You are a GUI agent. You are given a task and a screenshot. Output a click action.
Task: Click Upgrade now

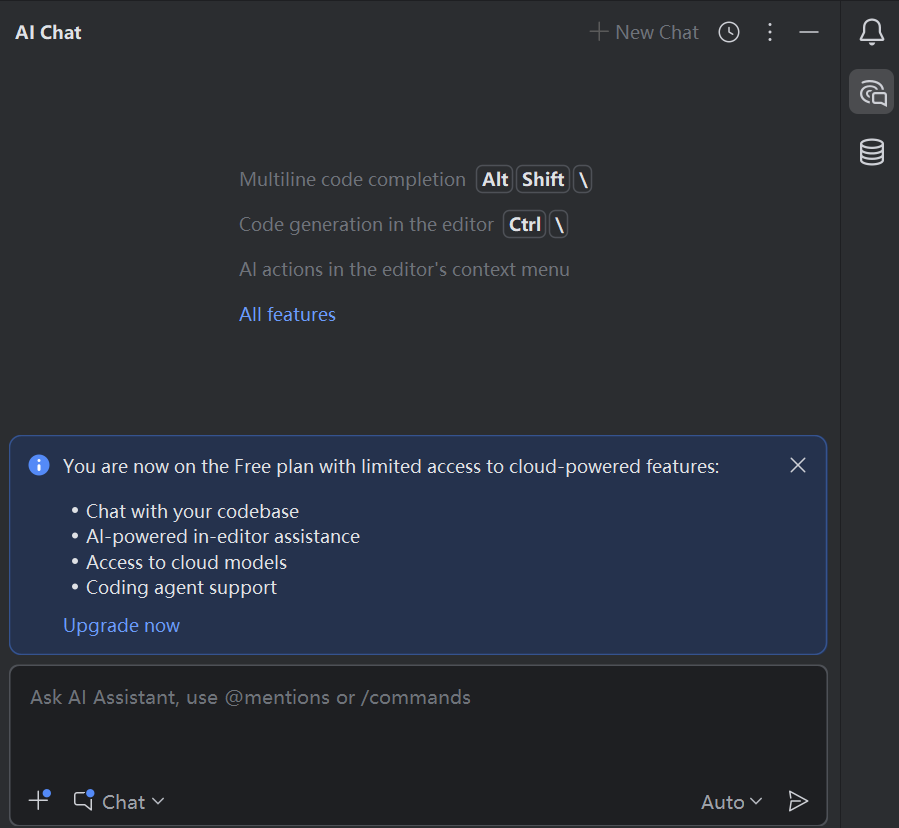pyautogui.click(x=121, y=625)
